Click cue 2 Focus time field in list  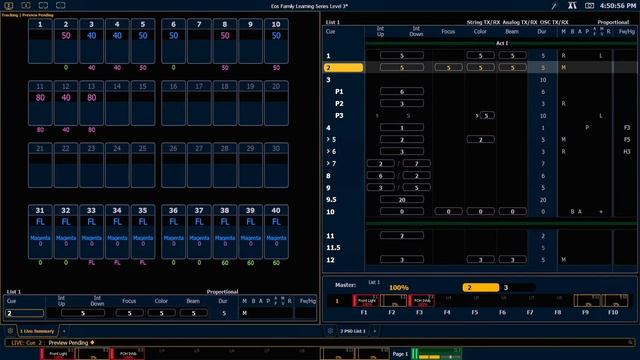coord(448,68)
